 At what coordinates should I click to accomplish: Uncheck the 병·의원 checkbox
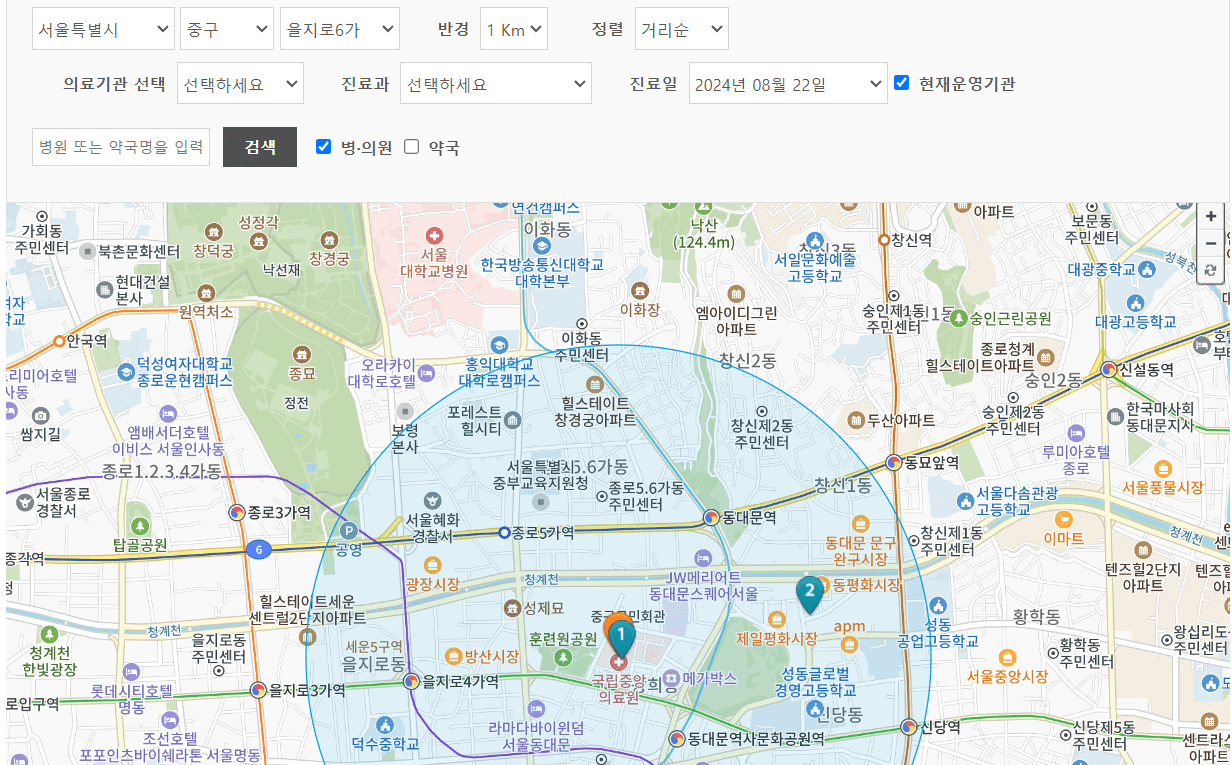point(323,147)
